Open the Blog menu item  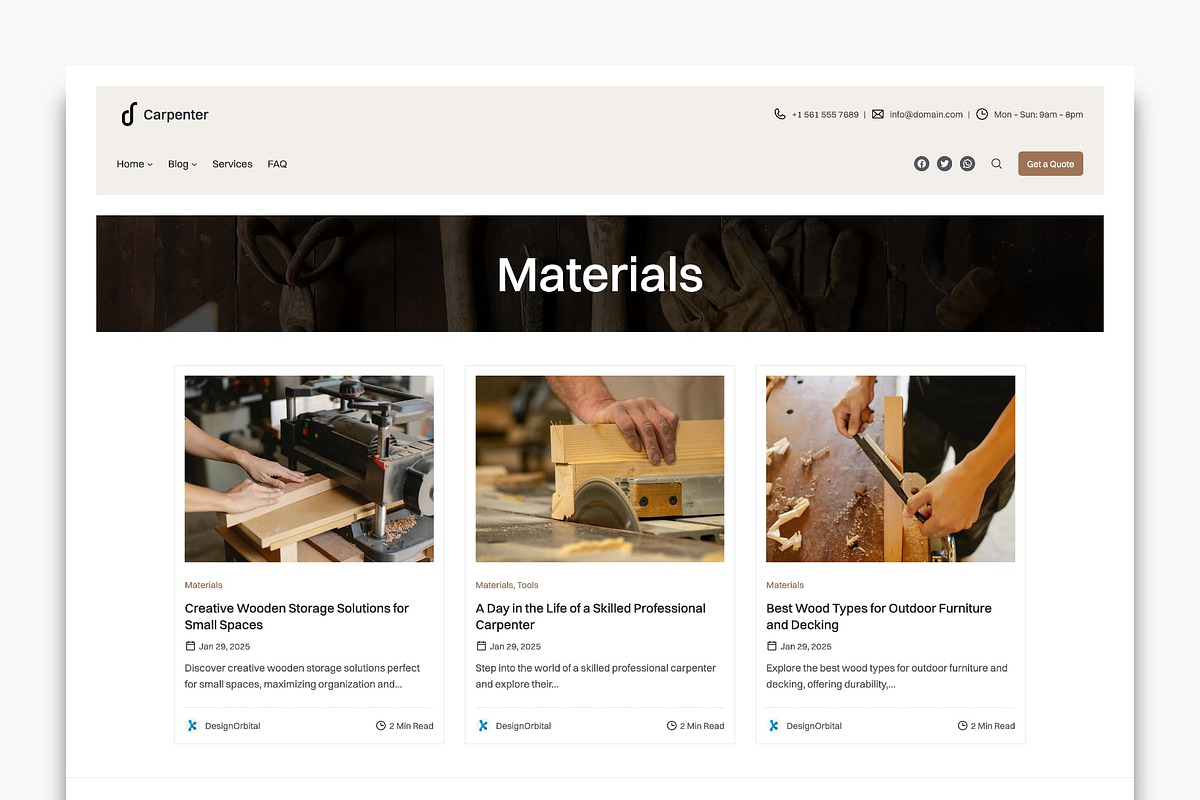click(x=178, y=164)
